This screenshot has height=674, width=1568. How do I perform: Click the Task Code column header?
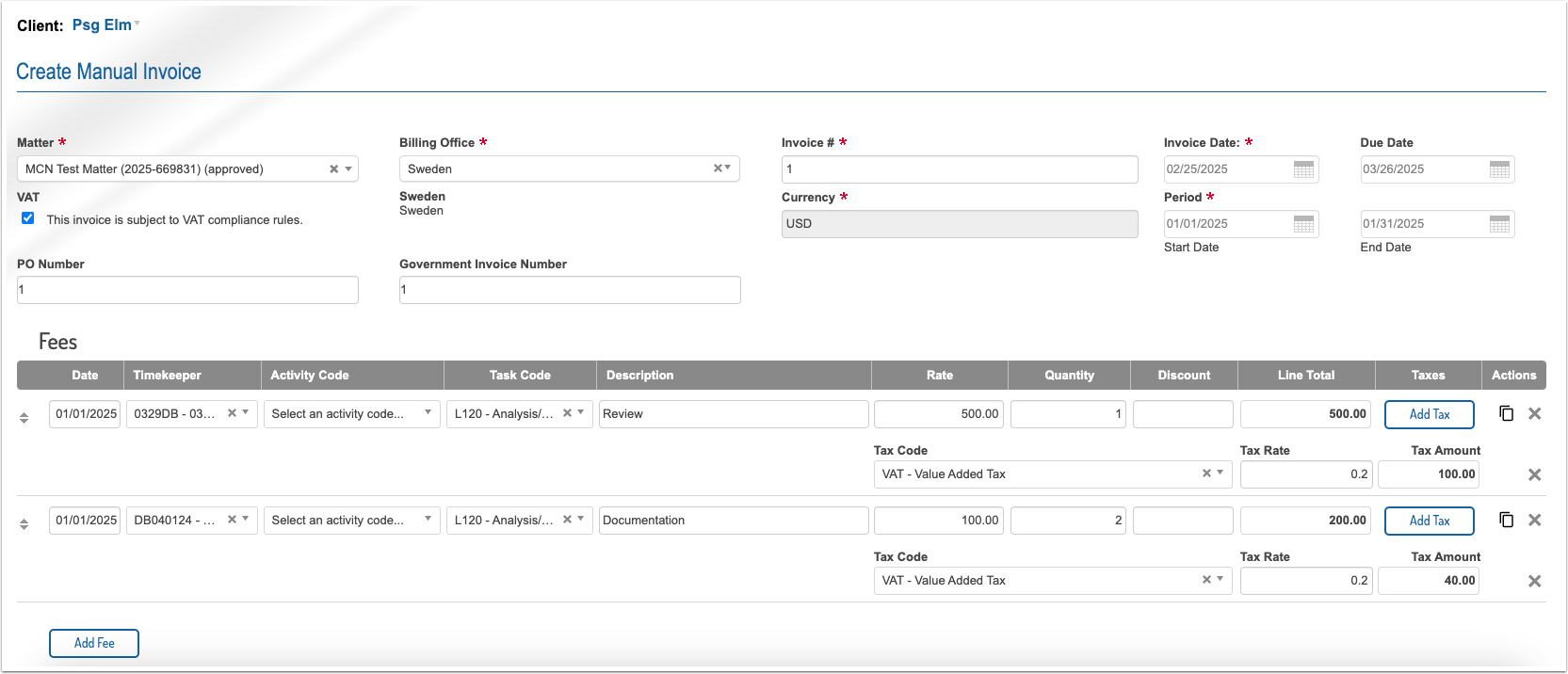tap(520, 375)
